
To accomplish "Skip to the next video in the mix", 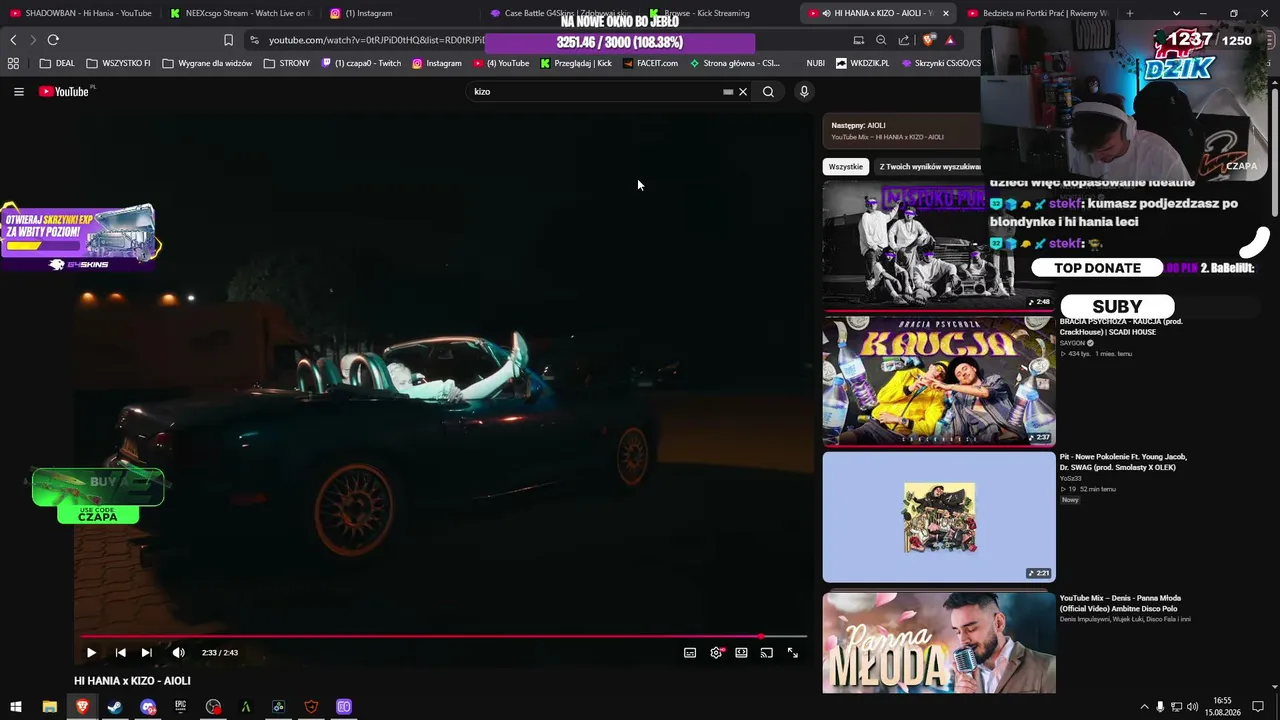I will tap(147, 653).
